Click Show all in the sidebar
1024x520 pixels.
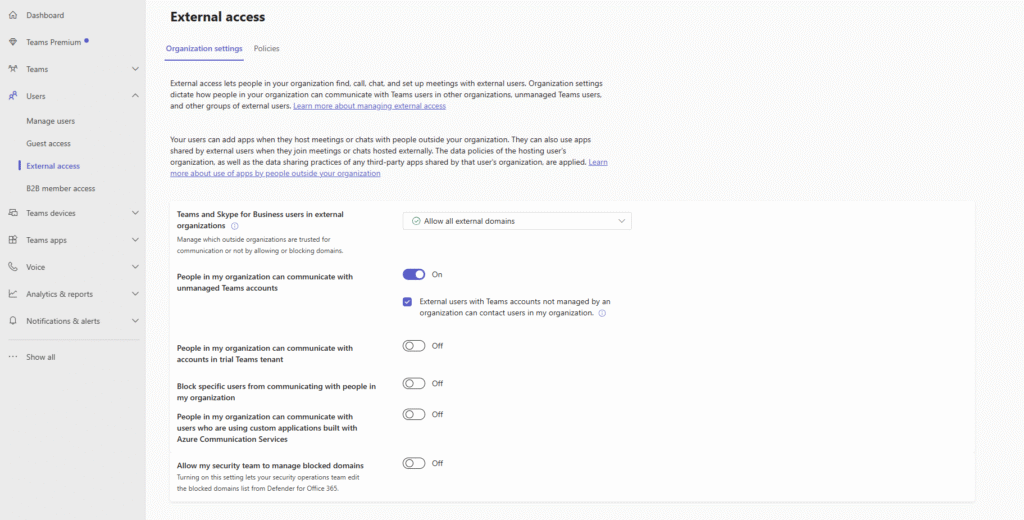(40, 357)
